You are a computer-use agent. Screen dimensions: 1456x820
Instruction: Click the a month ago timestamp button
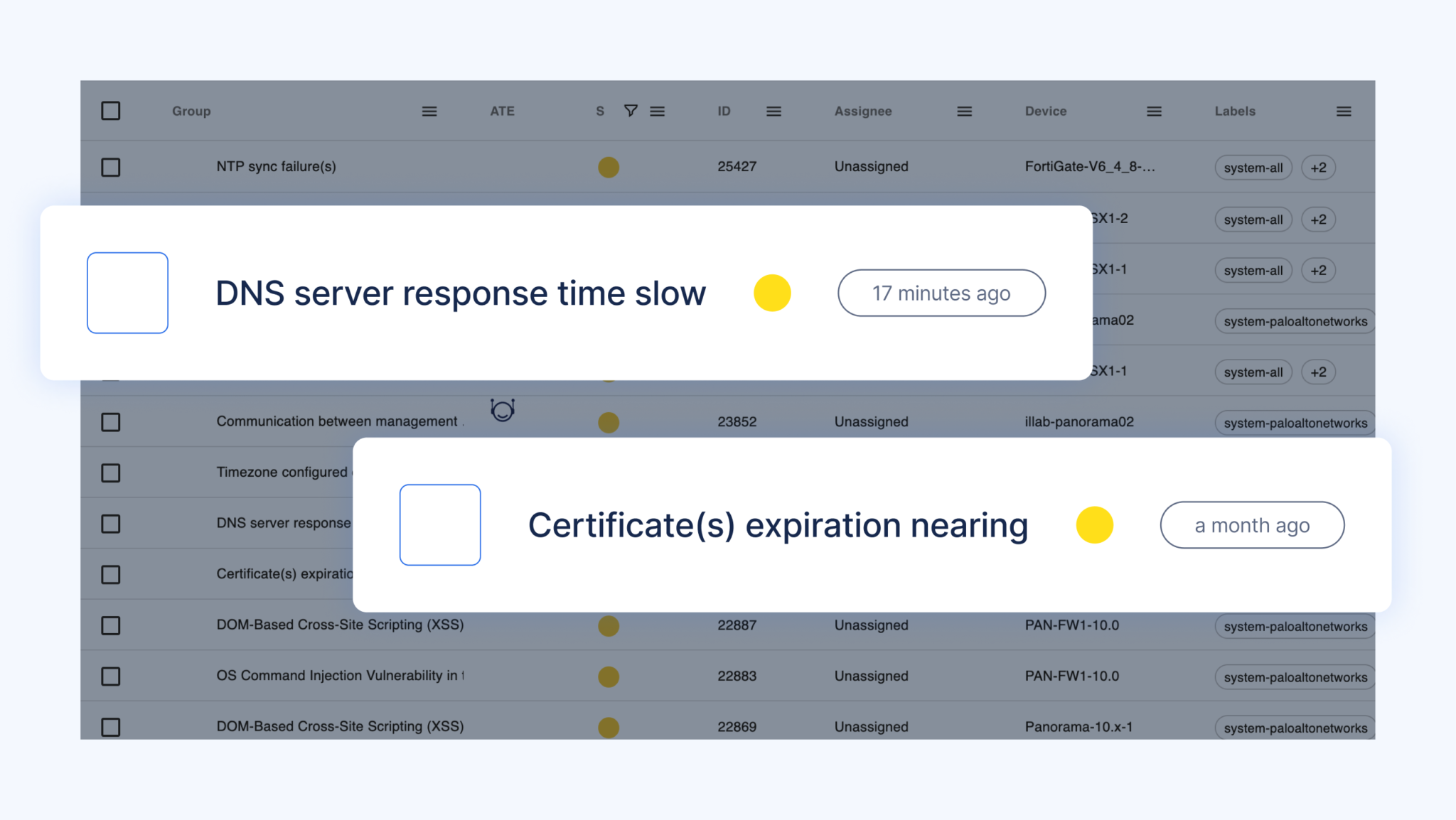[x=1252, y=524]
